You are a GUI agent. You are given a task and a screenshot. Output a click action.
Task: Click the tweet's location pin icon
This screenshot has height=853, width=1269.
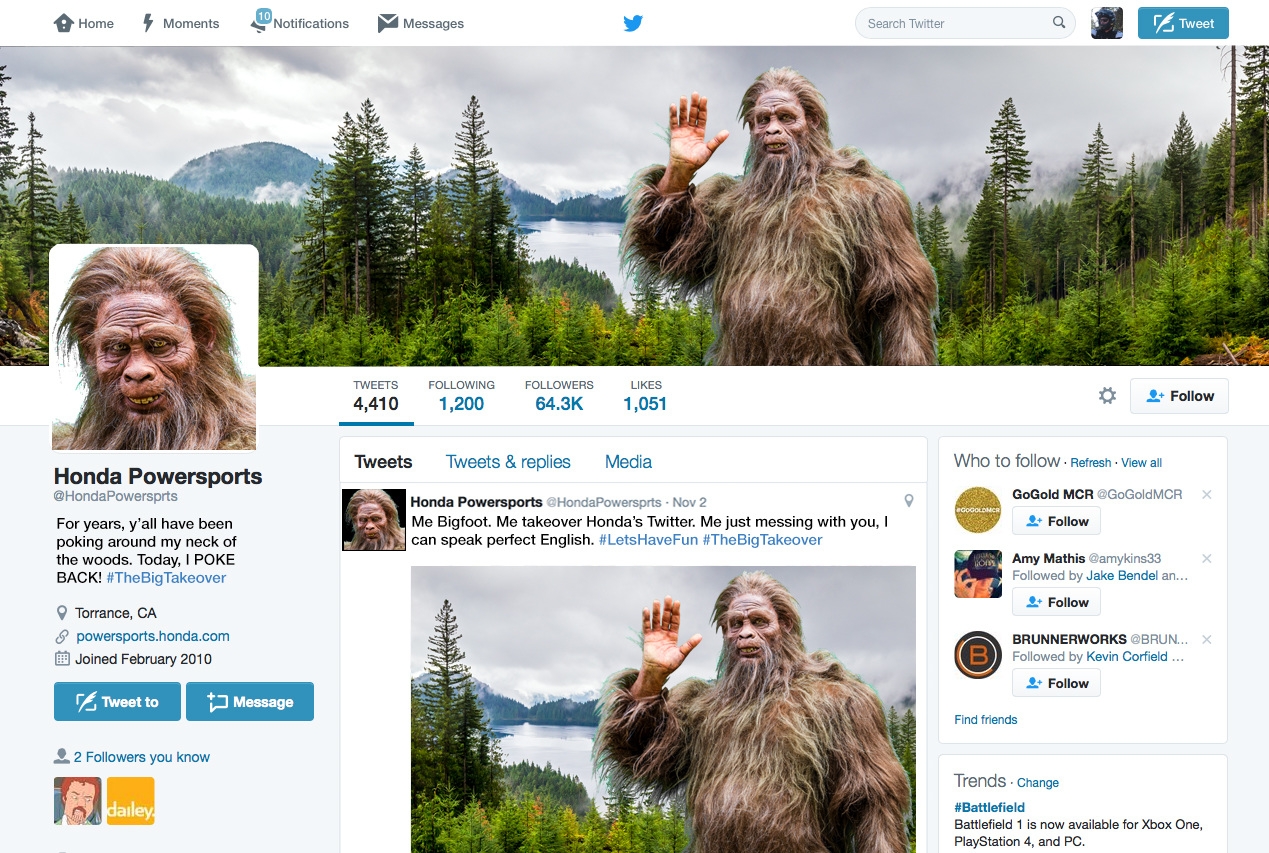coord(909,501)
